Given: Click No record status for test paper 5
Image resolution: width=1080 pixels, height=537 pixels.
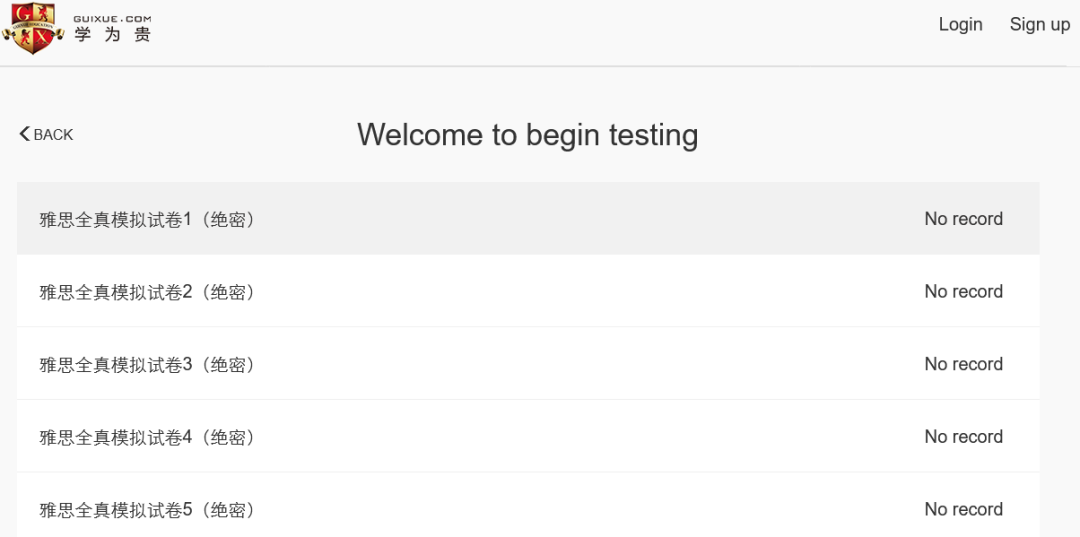Looking at the screenshot, I should click(964, 509).
